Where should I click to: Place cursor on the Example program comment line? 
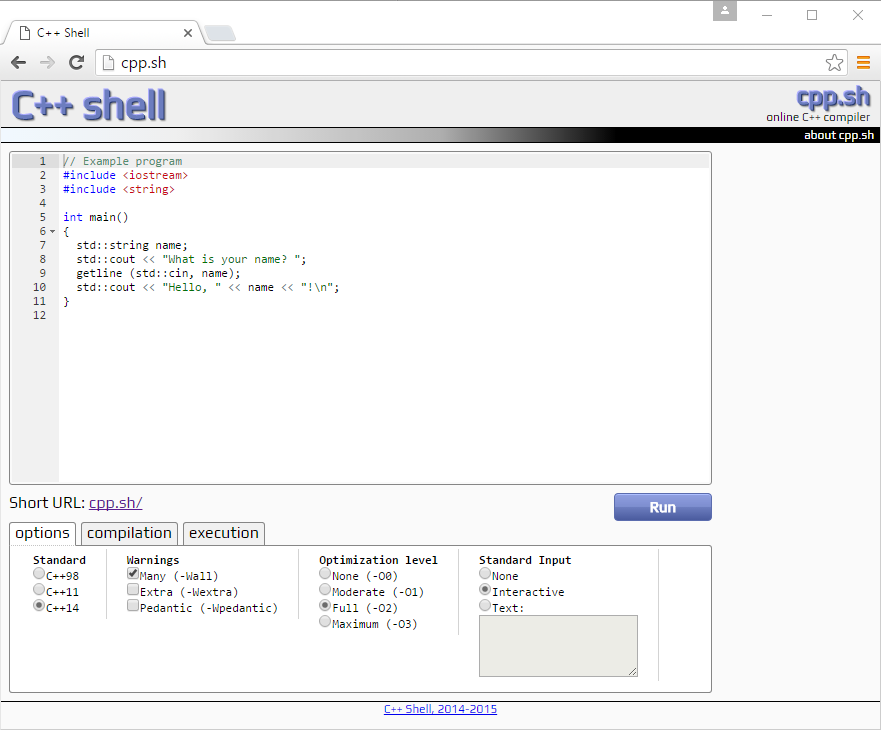tap(122, 161)
